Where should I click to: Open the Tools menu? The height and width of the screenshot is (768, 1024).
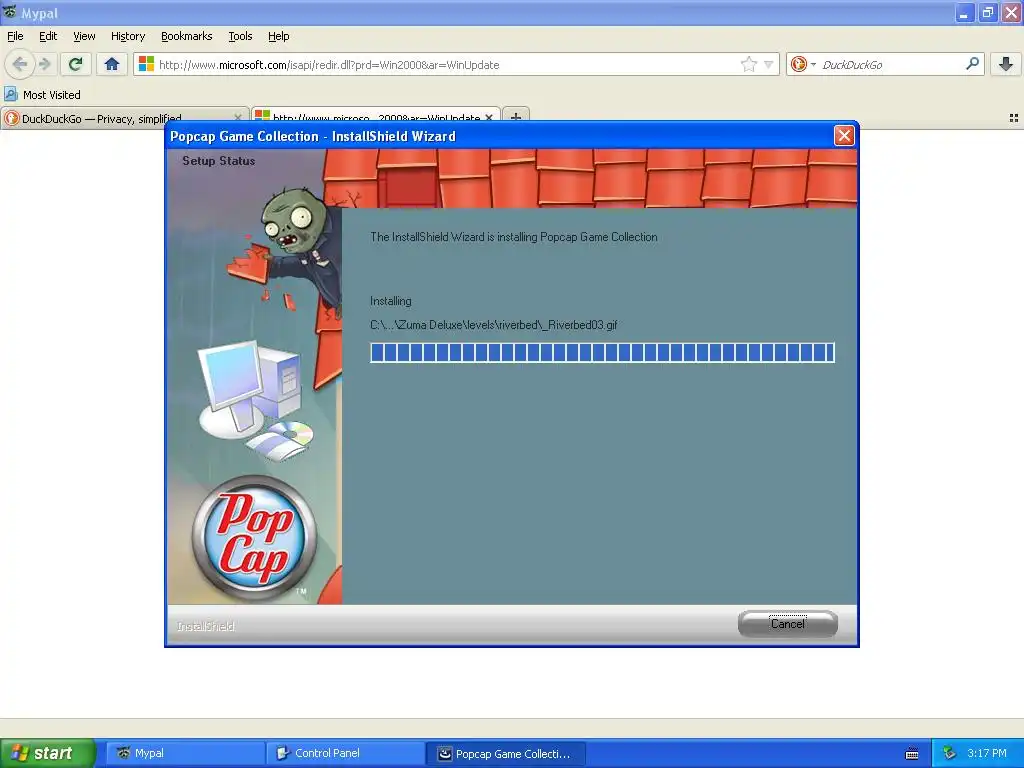[x=240, y=36]
